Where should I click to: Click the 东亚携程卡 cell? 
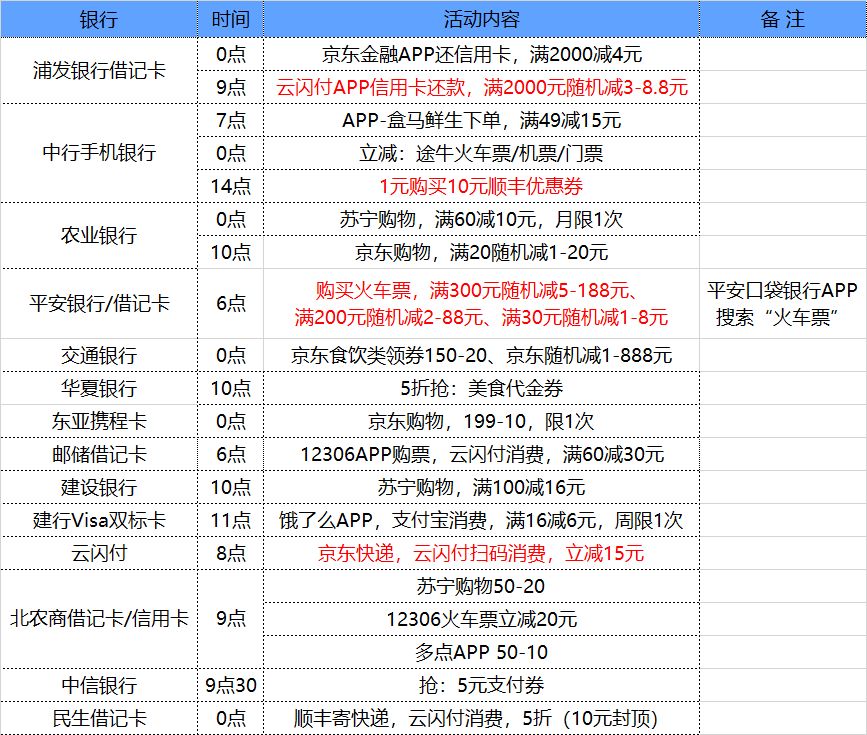pyautogui.click(x=99, y=421)
